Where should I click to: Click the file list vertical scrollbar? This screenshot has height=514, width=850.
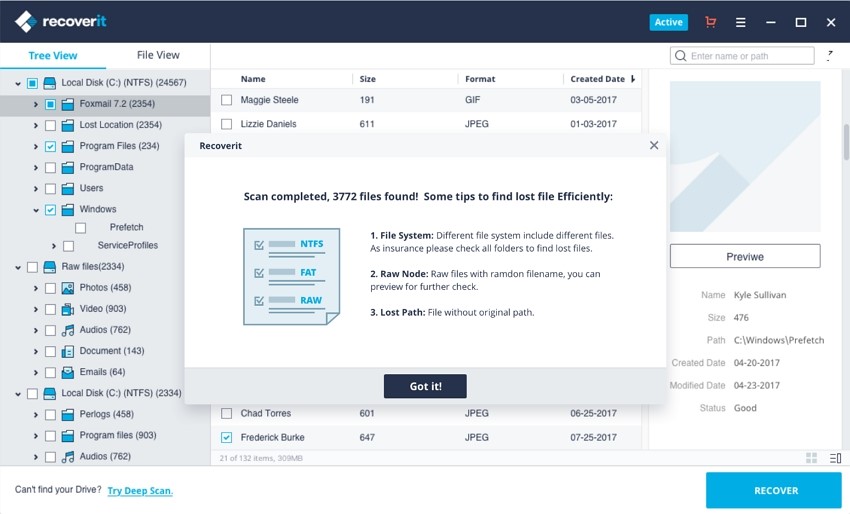pos(846,142)
